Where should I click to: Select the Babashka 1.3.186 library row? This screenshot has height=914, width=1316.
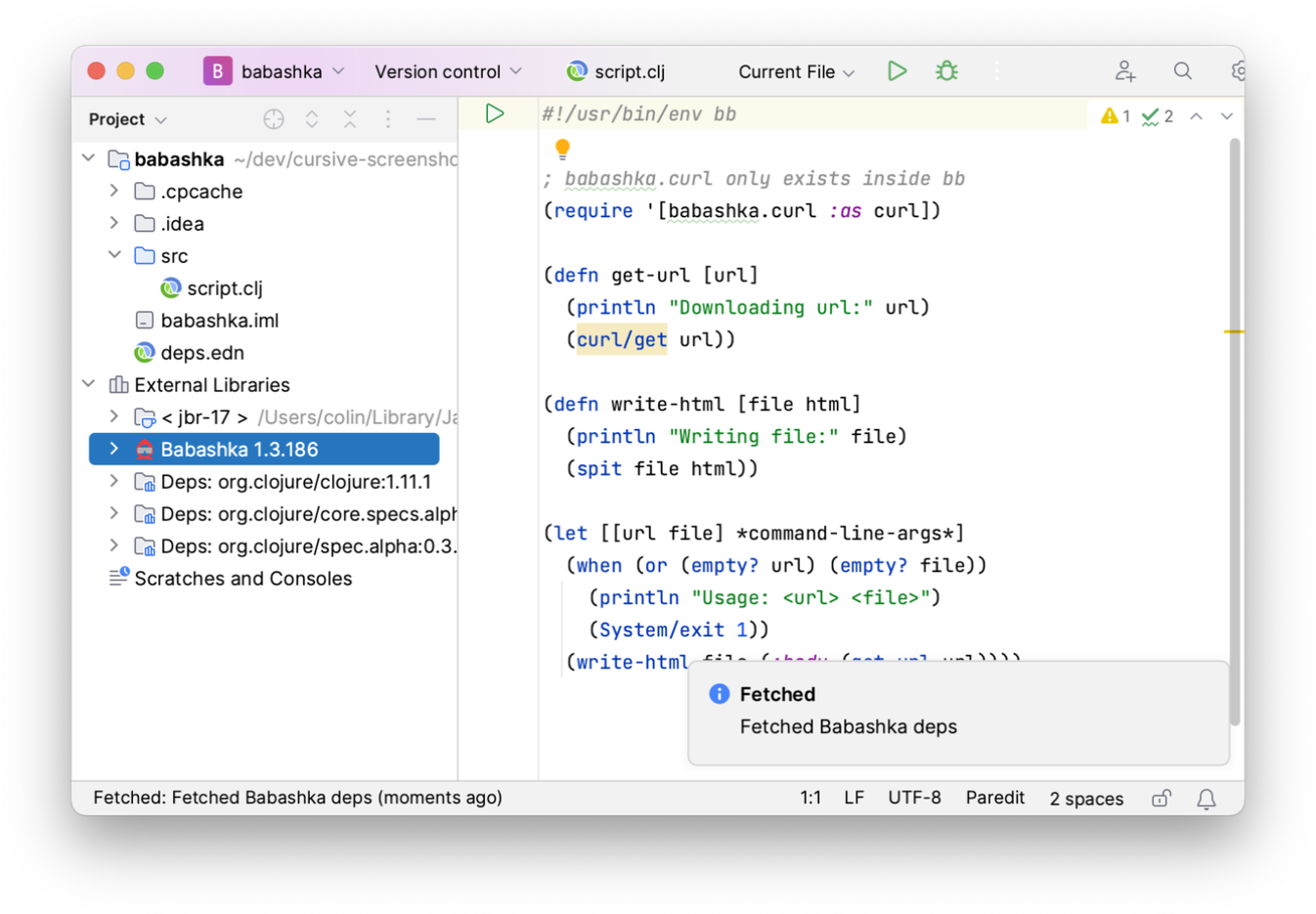pos(264,449)
